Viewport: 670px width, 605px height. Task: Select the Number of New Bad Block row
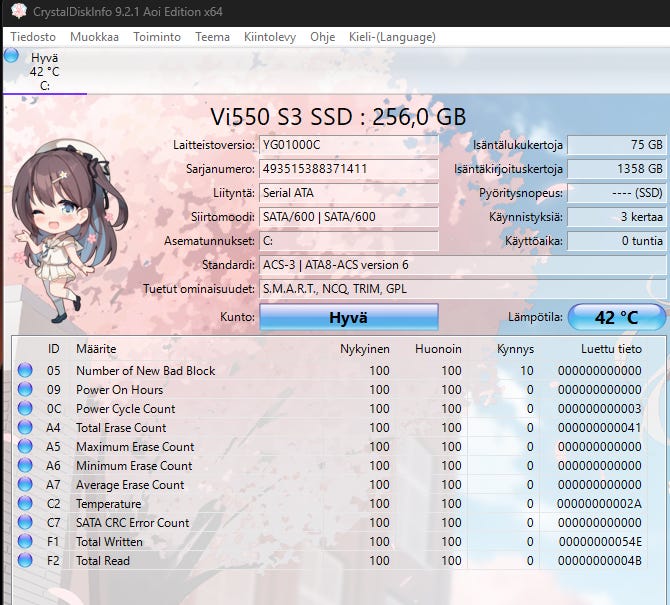coord(330,370)
